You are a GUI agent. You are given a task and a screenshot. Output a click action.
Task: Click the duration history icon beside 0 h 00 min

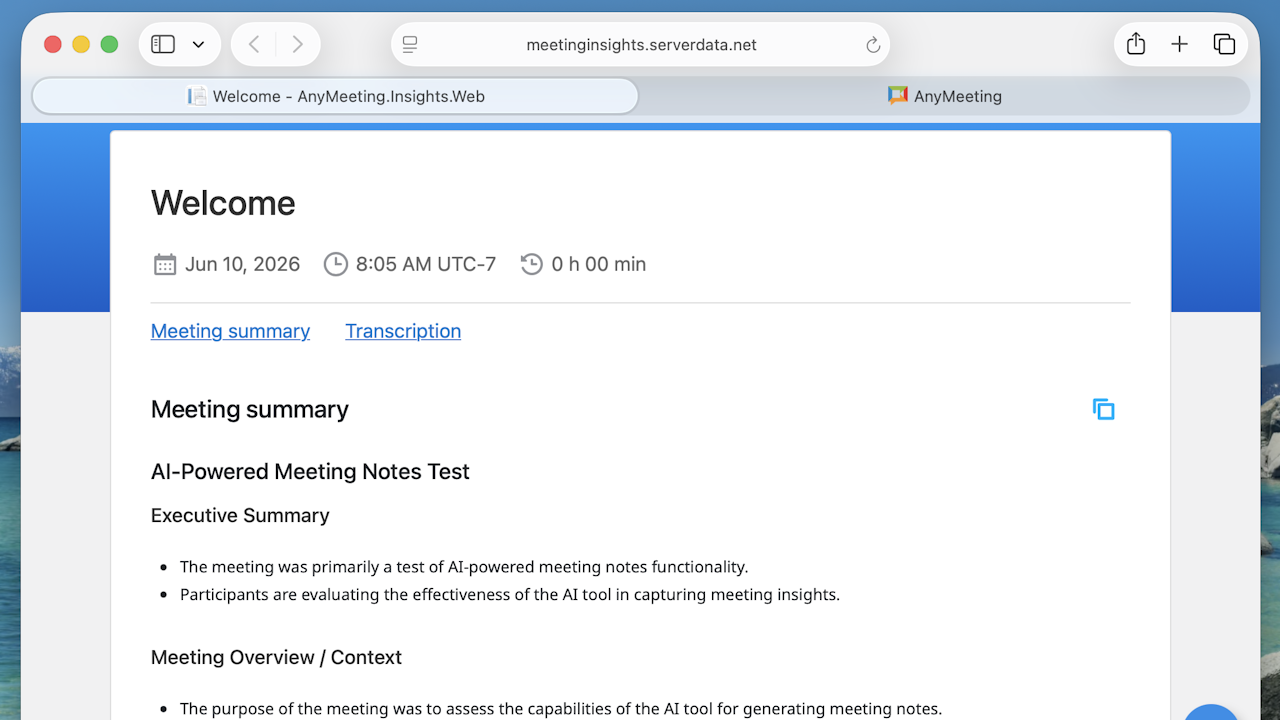532,264
